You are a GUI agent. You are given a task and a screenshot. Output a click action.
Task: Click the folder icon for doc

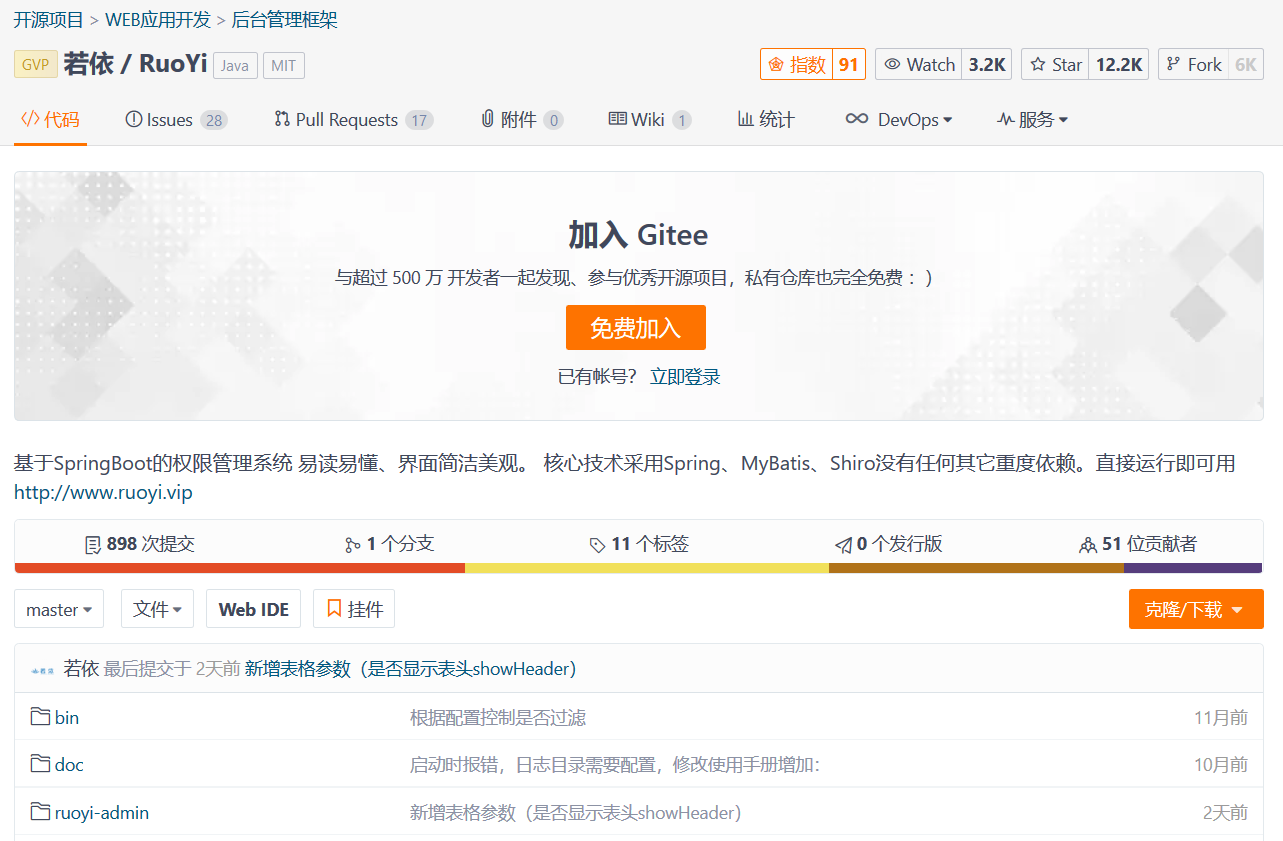40,764
